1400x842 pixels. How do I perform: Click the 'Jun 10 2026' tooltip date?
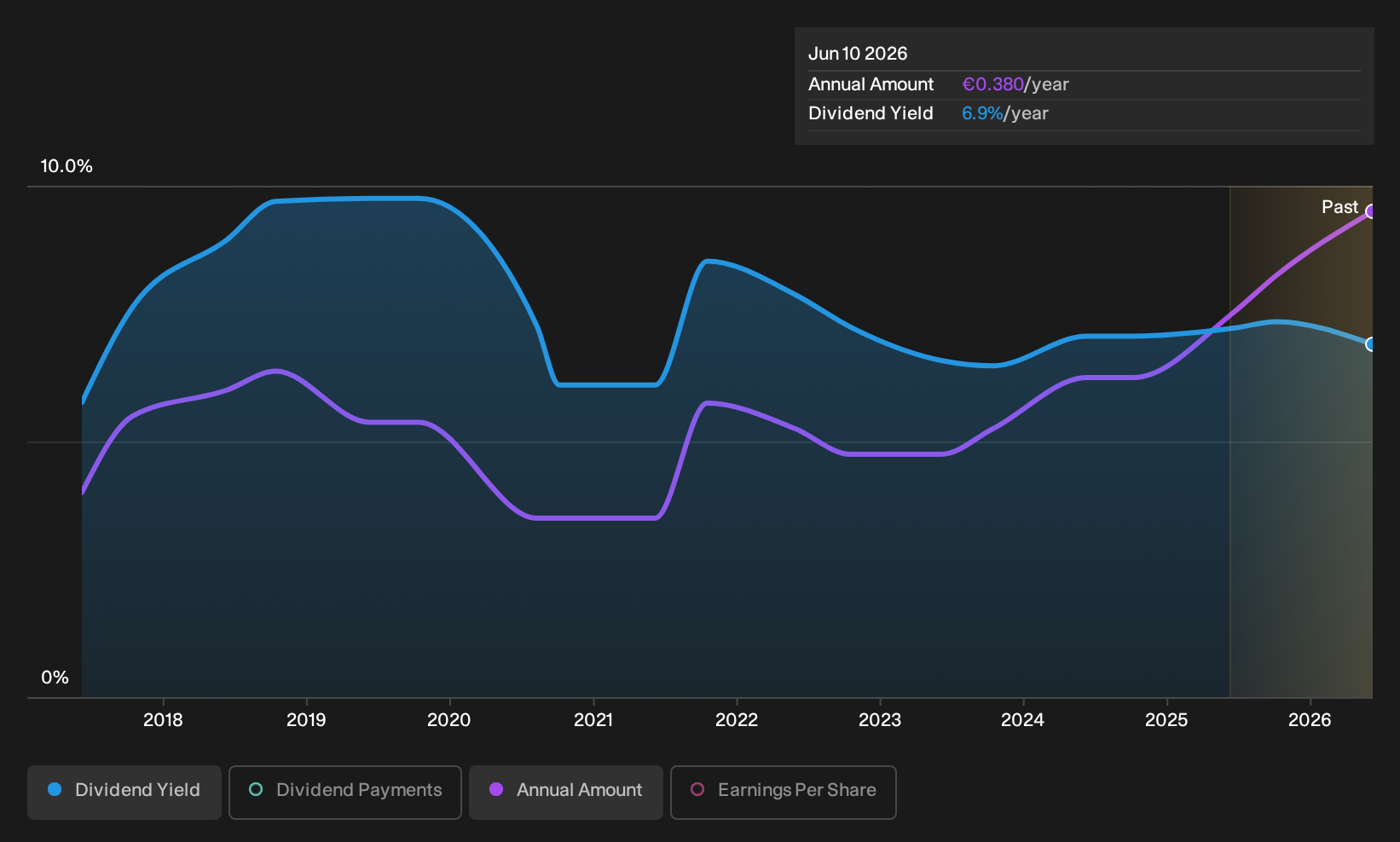858,54
